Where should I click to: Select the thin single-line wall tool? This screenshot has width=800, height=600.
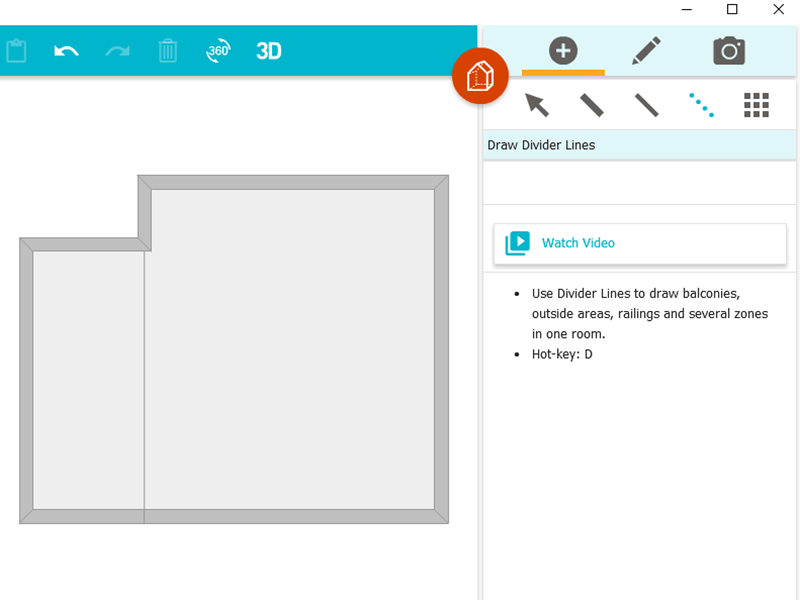[646, 104]
